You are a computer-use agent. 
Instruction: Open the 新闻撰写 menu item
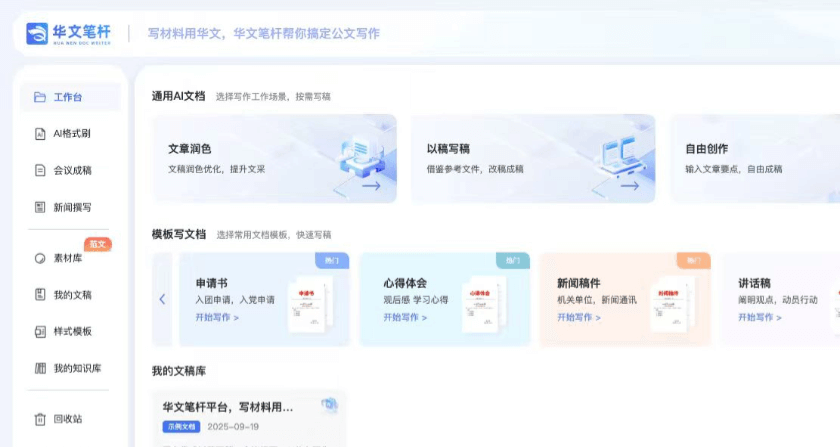point(70,207)
